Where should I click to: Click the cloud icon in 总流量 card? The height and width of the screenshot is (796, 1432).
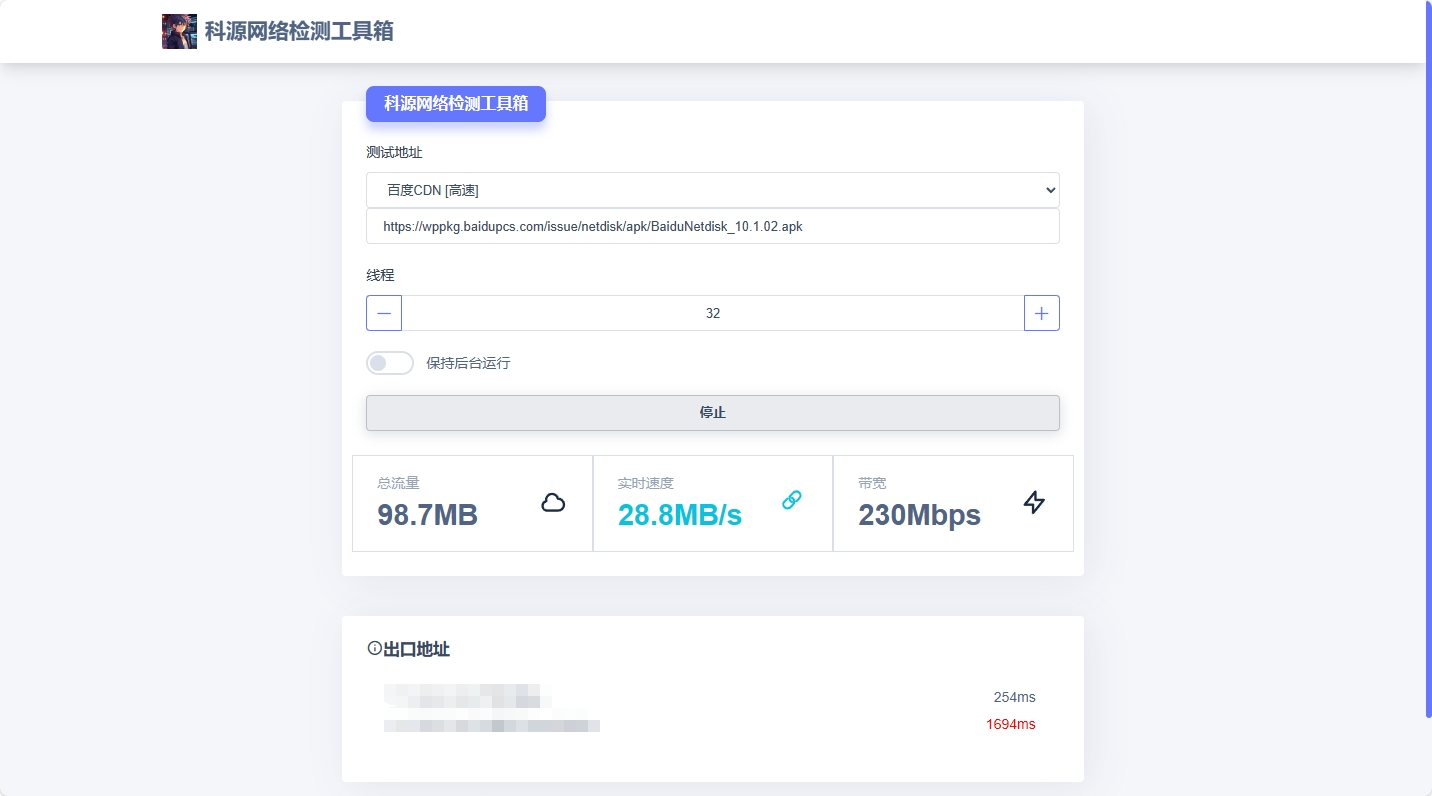[553, 502]
